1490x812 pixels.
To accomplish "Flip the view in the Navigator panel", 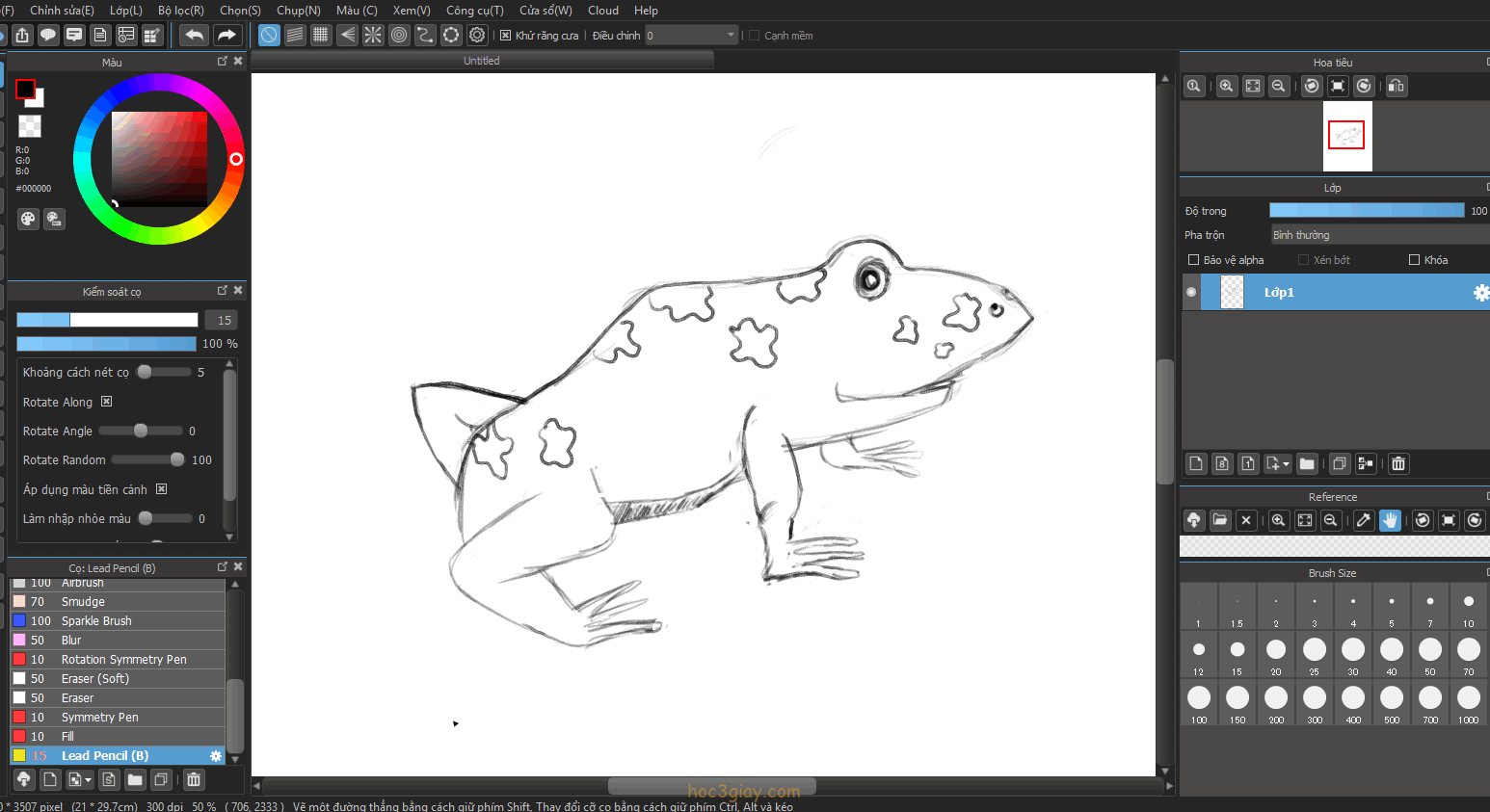I will pyautogui.click(x=1396, y=86).
